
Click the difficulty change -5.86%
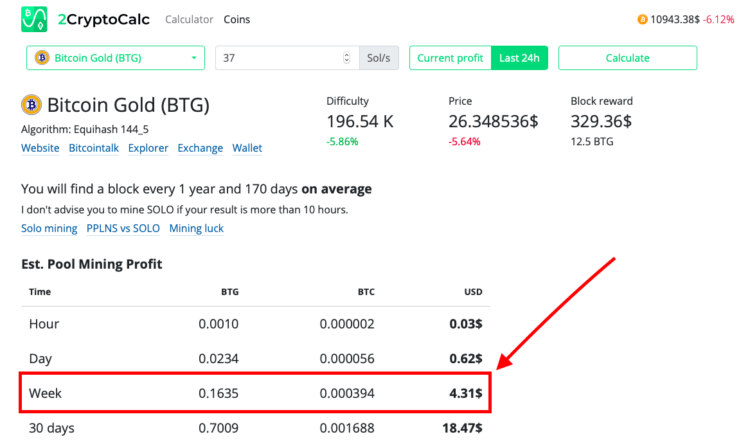342,142
